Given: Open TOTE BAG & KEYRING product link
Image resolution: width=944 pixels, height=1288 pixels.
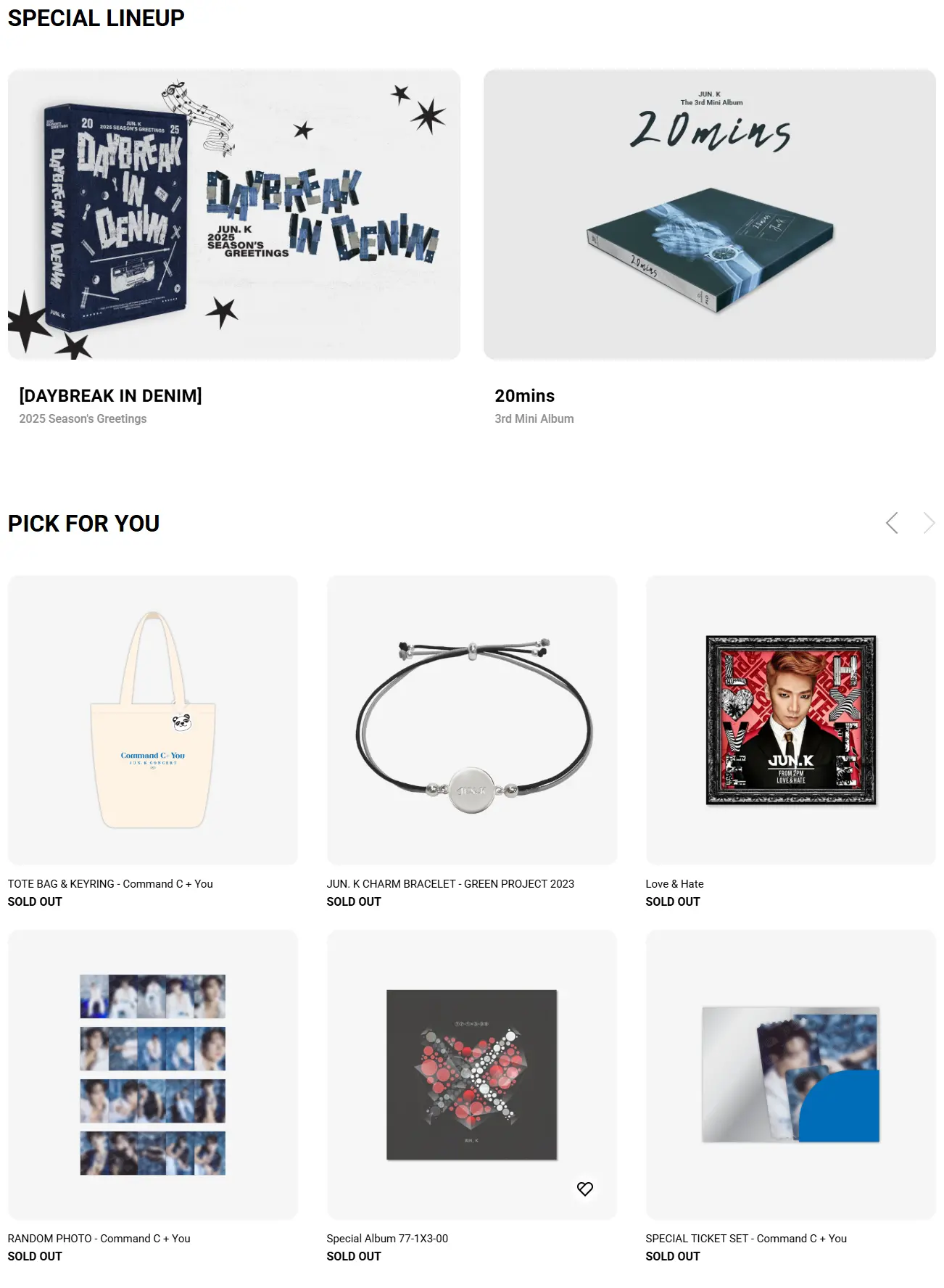Looking at the screenshot, I should (x=110, y=884).
